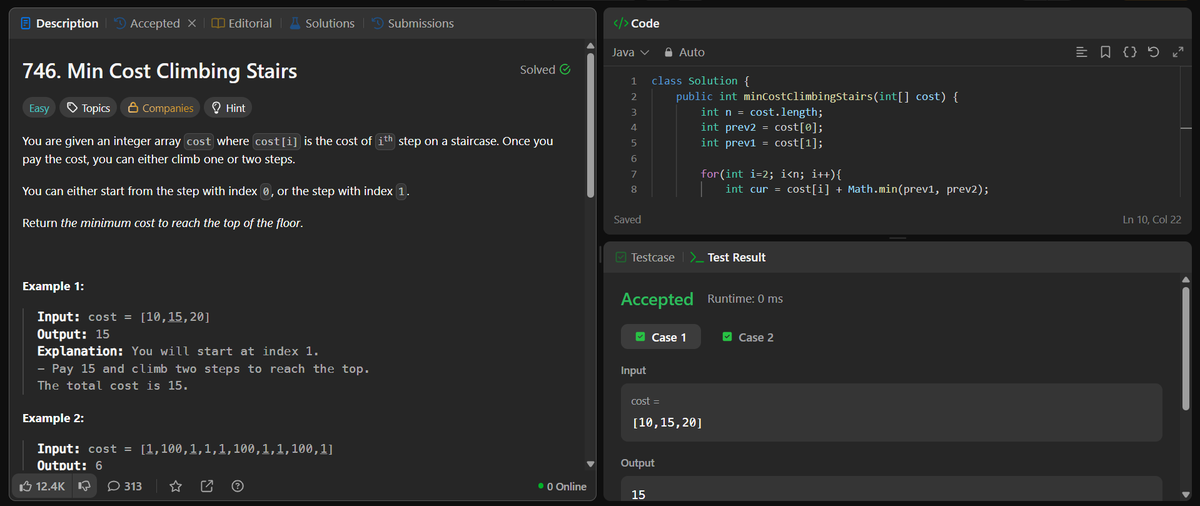Open the 313 comments icon
Viewport: 1200px width, 506px height.
[x=124, y=487]
